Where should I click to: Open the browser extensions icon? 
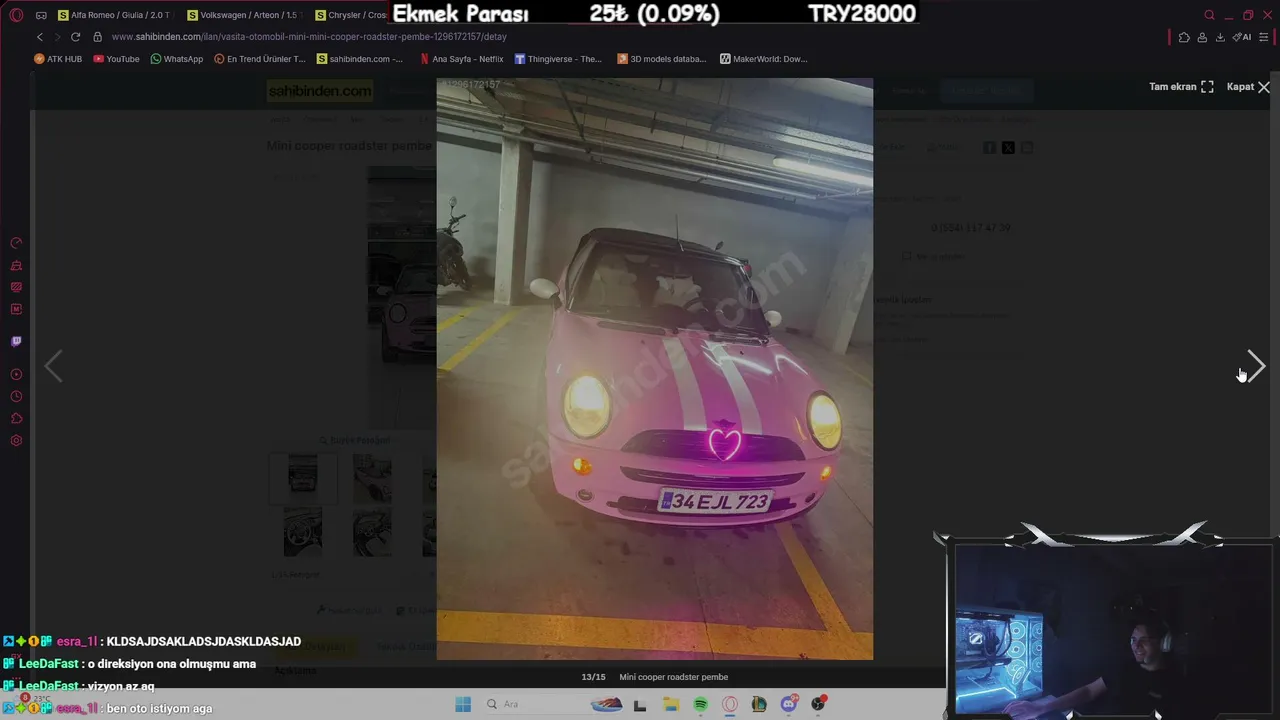pos(1184,37)
